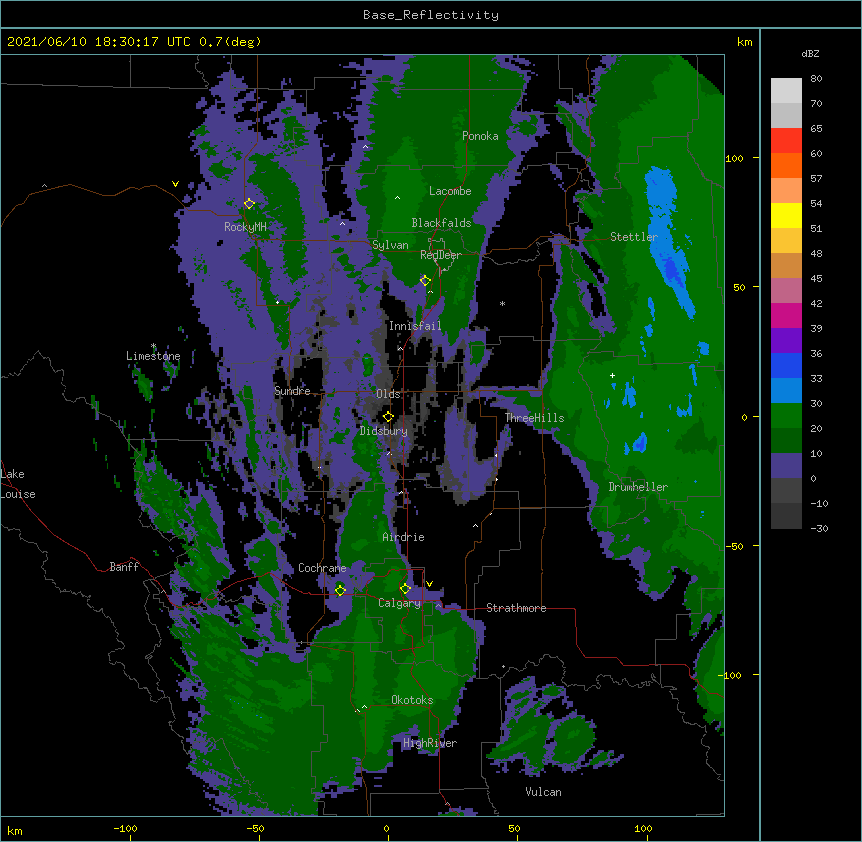Click the Lacombe town label
This screenshot has width=862, height=842.
point(450,191)
